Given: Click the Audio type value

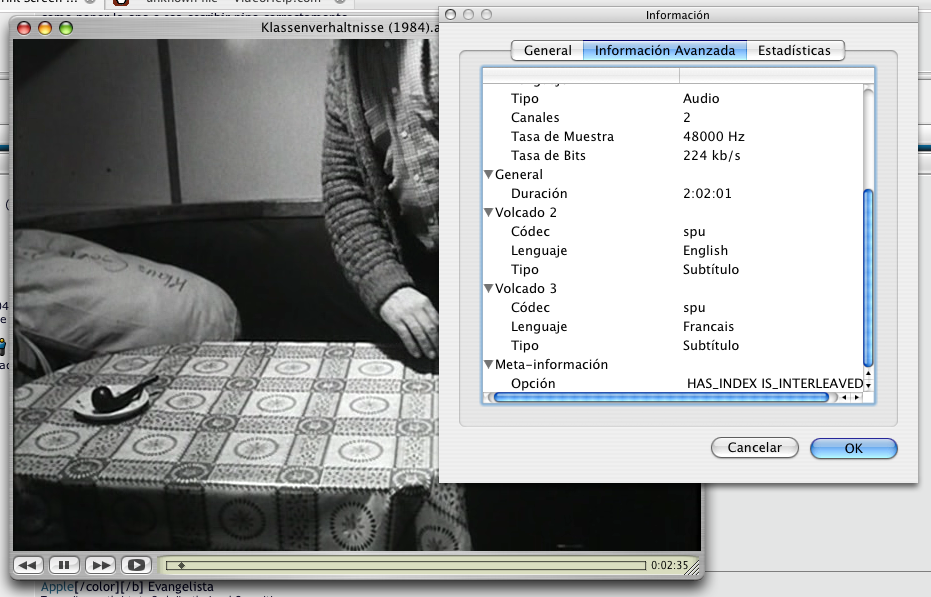Looking at the screenshot, I should click(701, 99).
